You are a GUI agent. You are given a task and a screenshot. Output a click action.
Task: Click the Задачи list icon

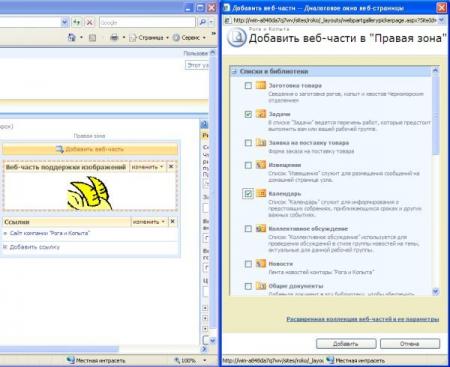(x=261, y=114)
